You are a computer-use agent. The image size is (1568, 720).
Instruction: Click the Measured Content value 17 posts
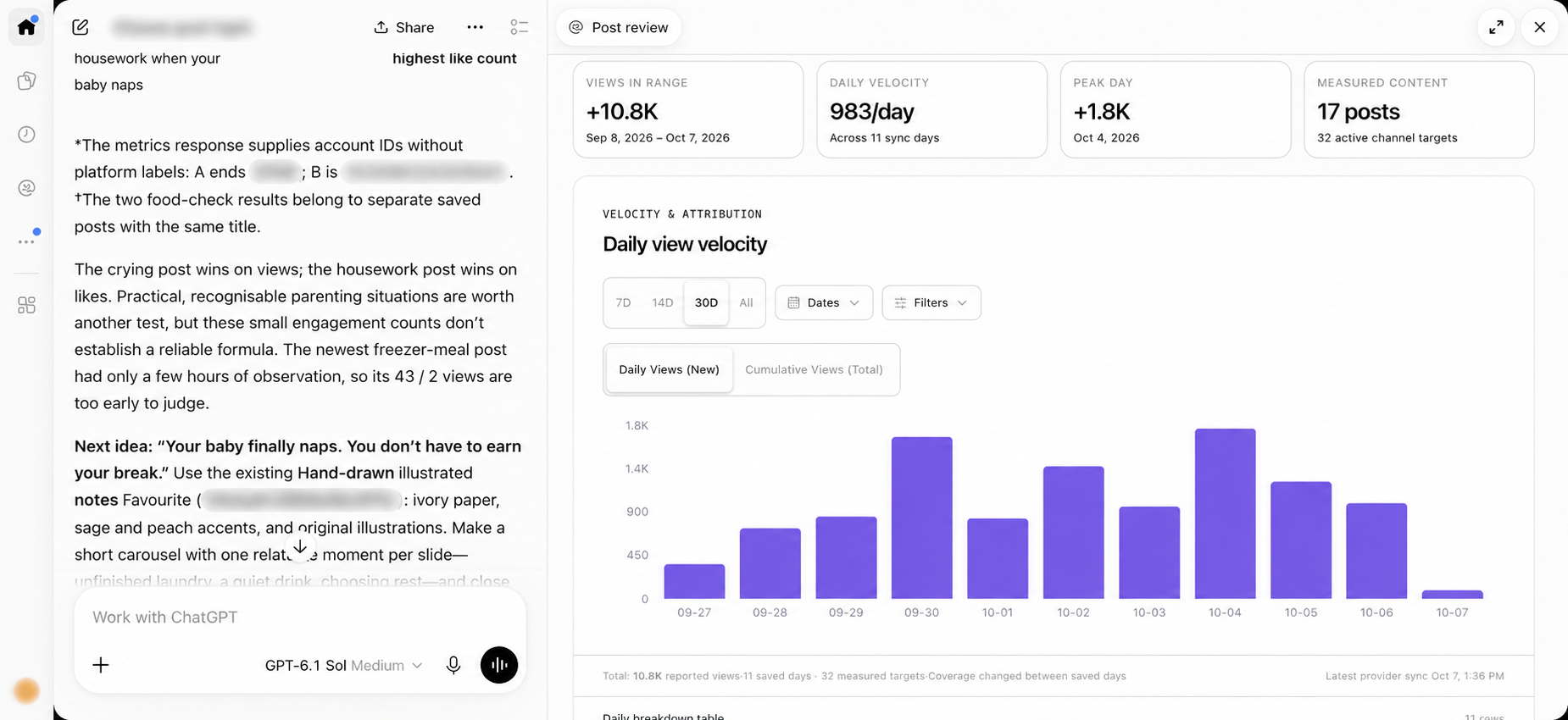click(1359, 112)
